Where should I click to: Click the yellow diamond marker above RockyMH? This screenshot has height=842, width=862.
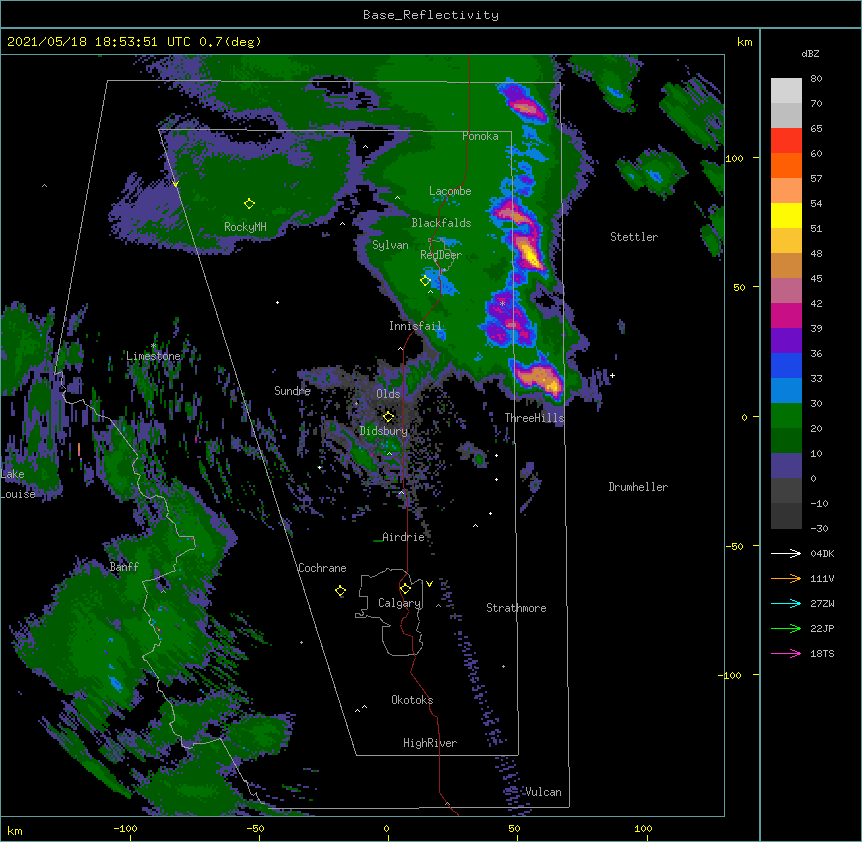[249, 204]
